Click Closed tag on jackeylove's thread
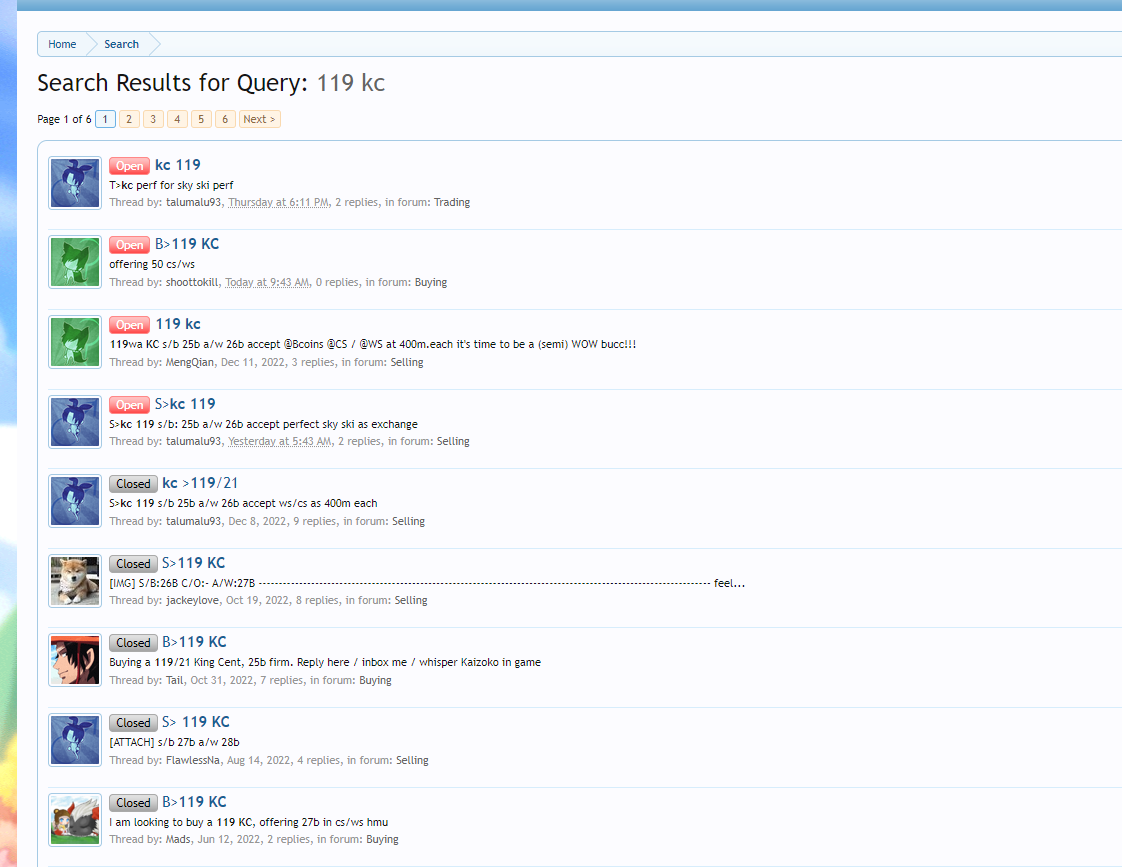The image size is (1122, 867). pos(133,564)
